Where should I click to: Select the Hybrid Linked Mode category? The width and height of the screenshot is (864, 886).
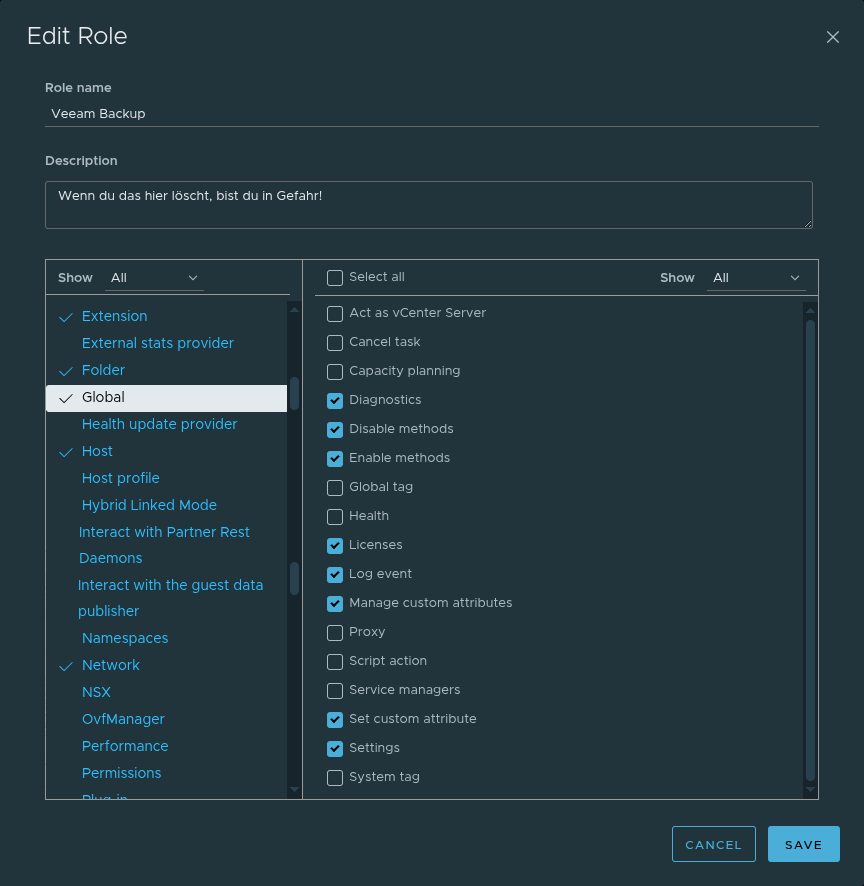point(149,505)
